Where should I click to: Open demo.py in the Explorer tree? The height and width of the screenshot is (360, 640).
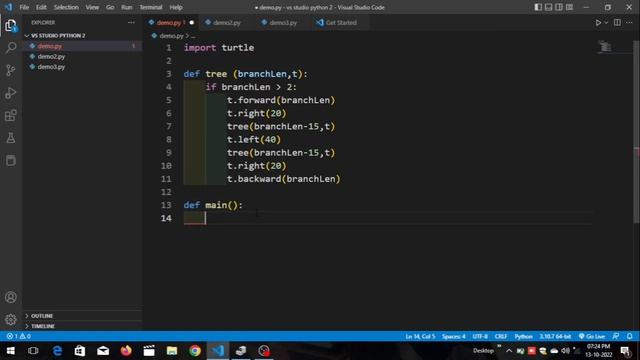click(50, 46)
